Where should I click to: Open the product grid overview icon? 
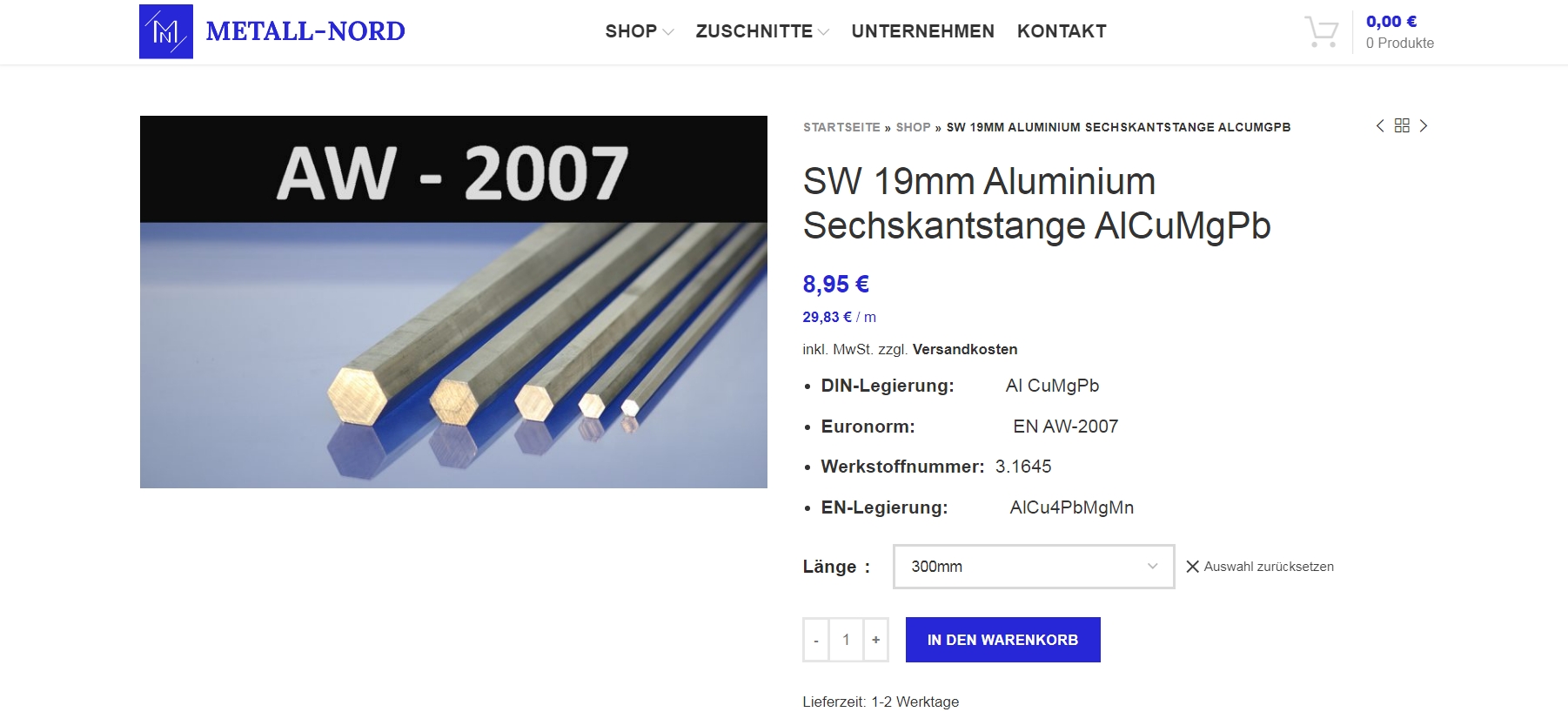[1402, 126]
